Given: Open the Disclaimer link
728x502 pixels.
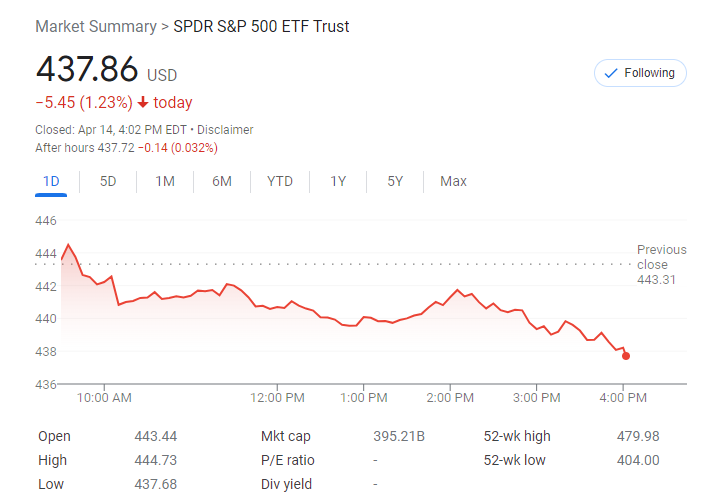Looking at the screenshot, I should pyautogui.click(x=225, y=130).
